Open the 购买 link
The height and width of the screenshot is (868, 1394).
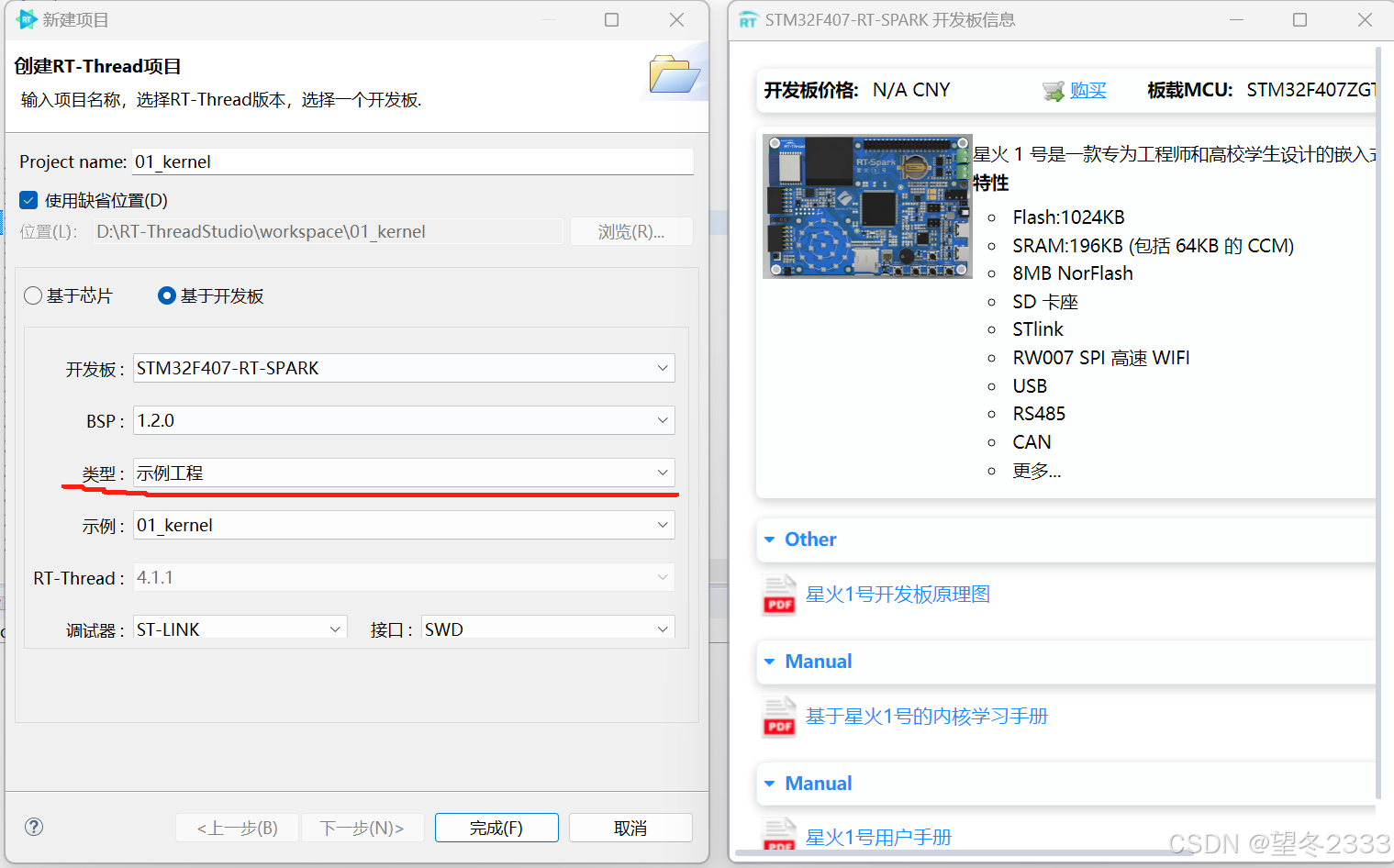click(x=1088, y=90)
